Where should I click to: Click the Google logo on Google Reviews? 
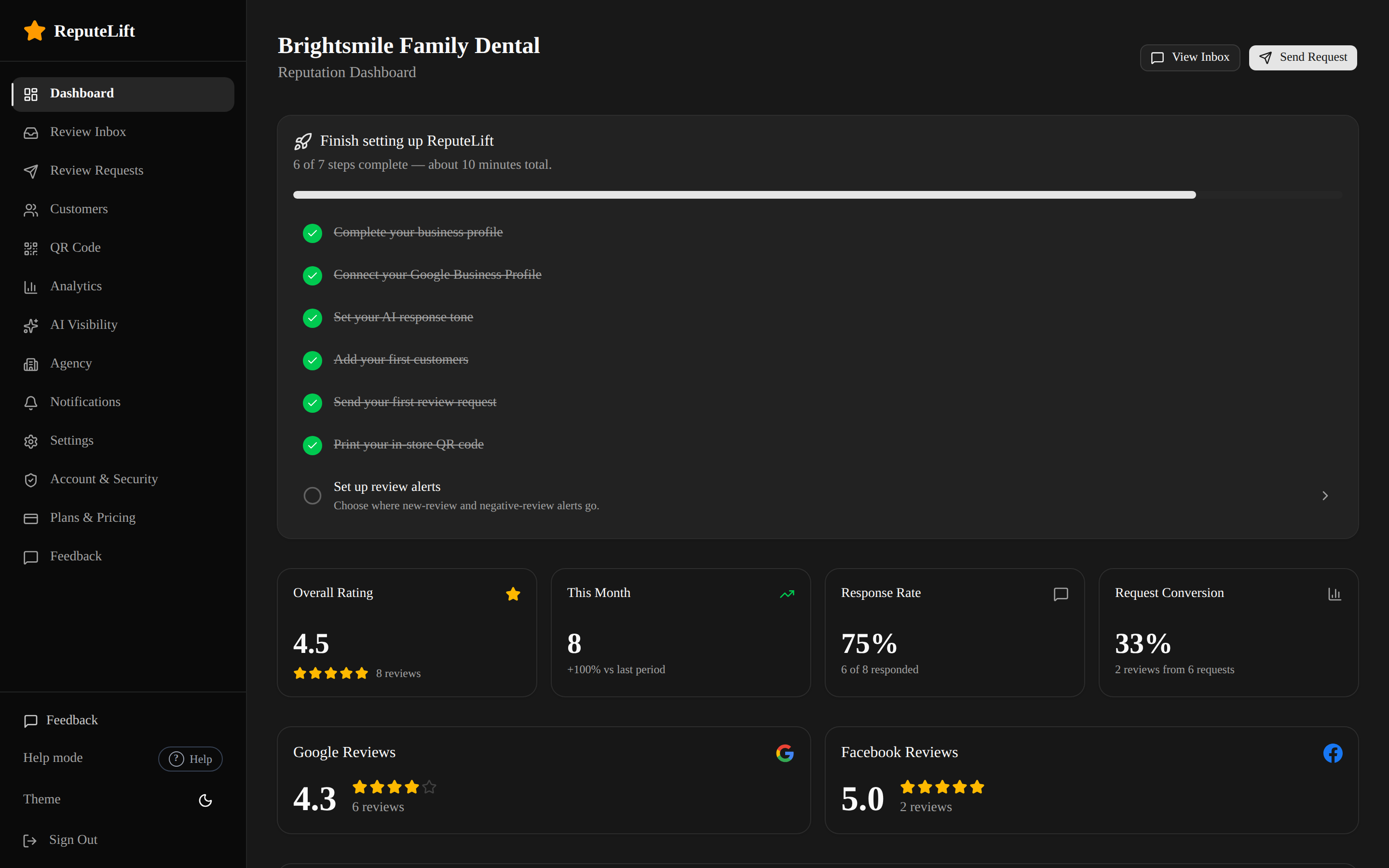[x=785, y=753]
